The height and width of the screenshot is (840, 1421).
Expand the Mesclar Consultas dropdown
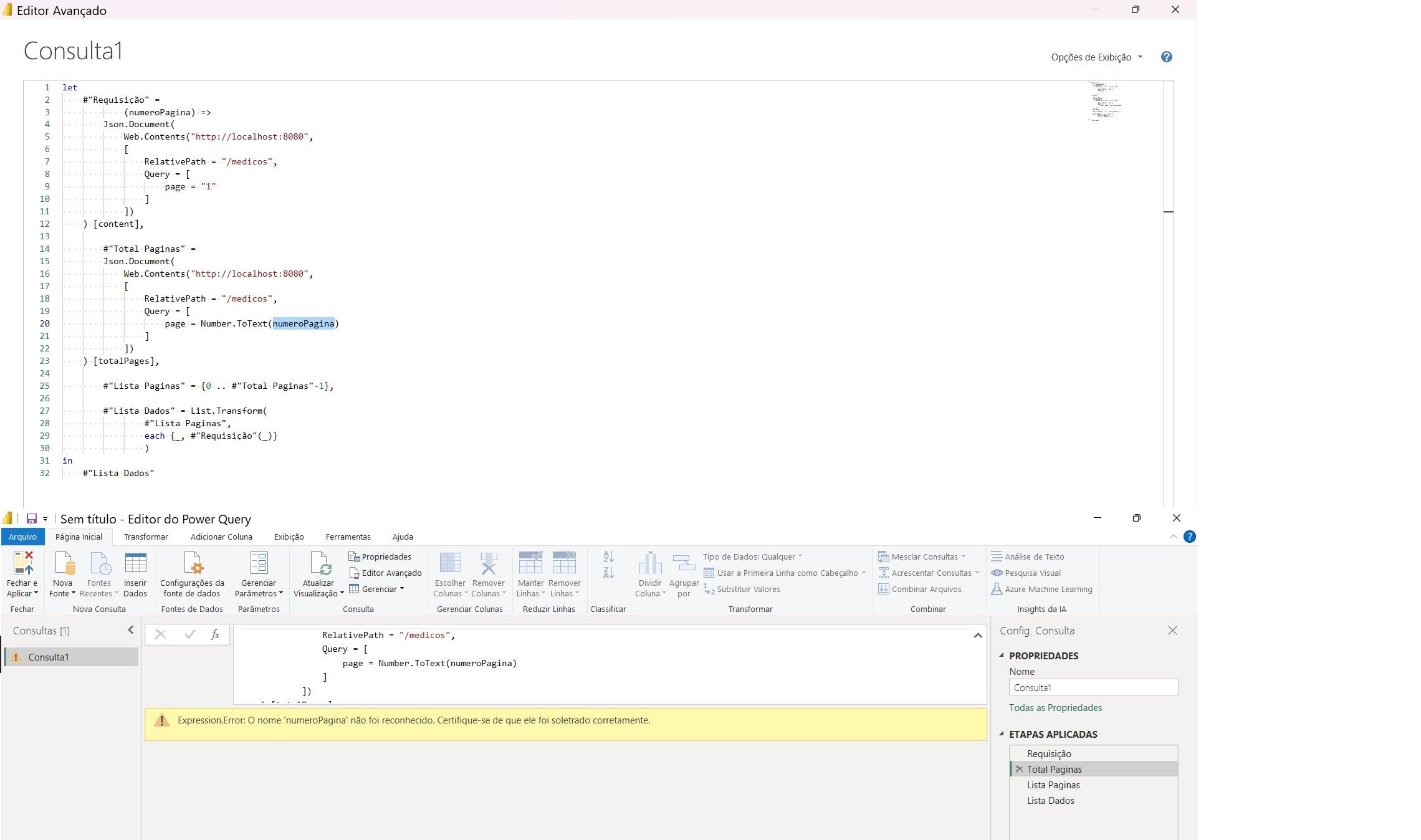coord(963,556)
